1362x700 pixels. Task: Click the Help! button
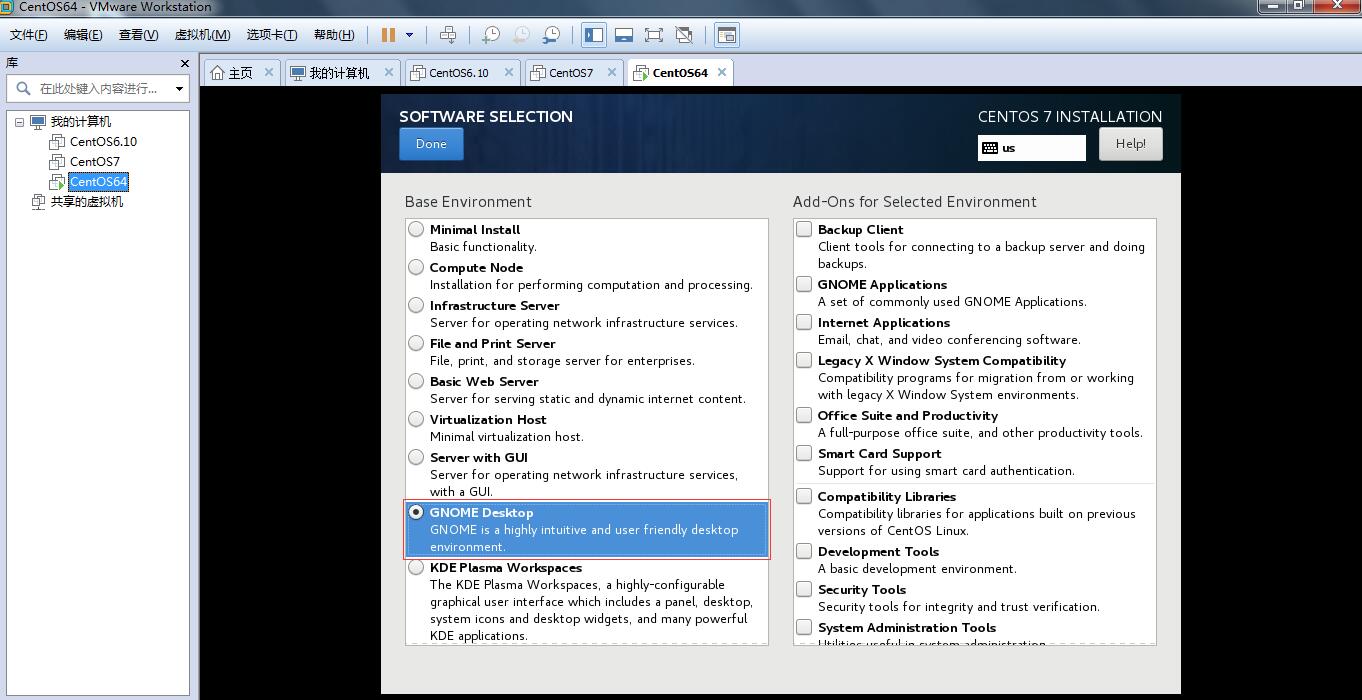[1130, 144]
